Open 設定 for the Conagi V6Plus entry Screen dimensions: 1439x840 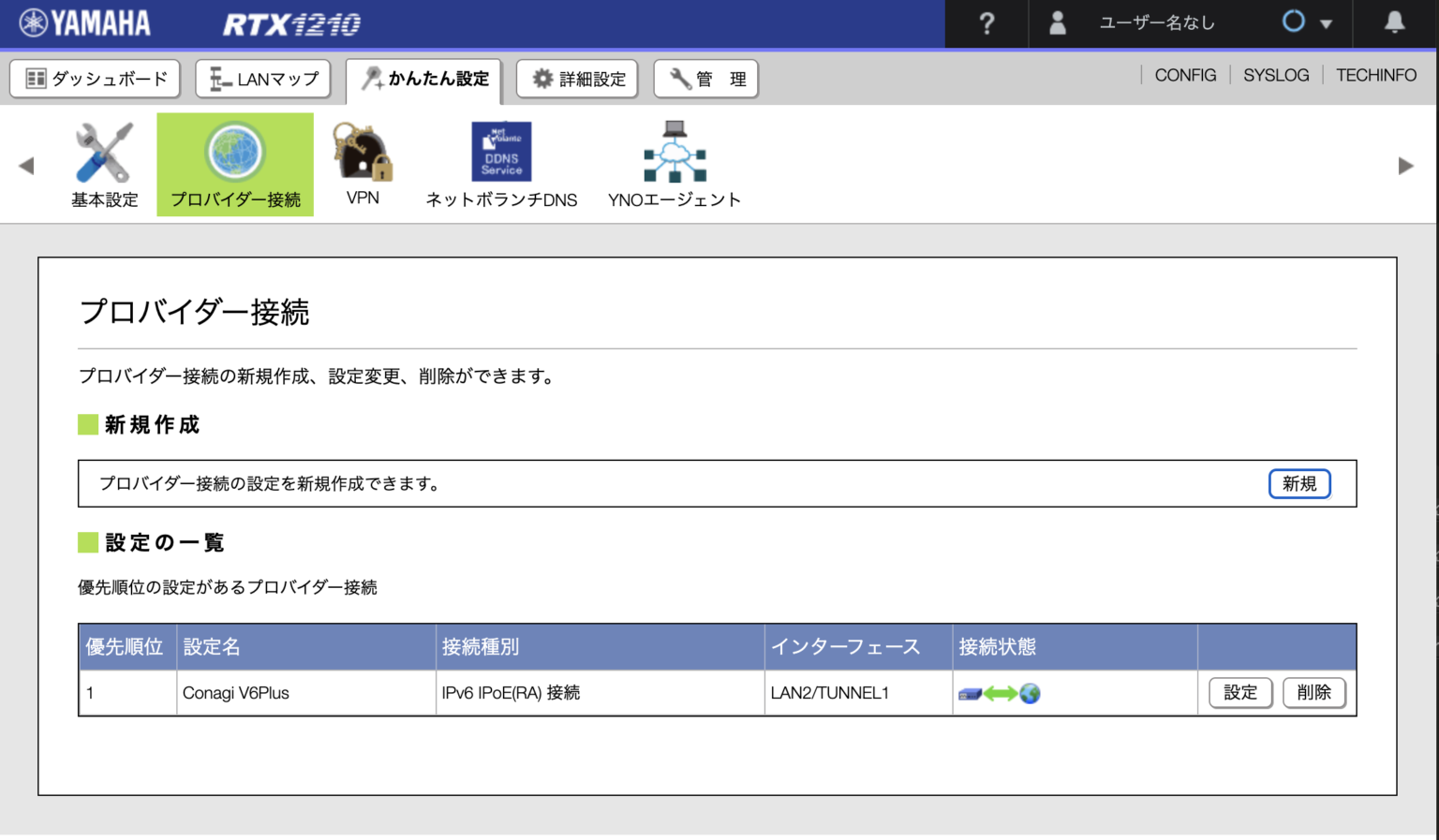(x=1239, y=693)
